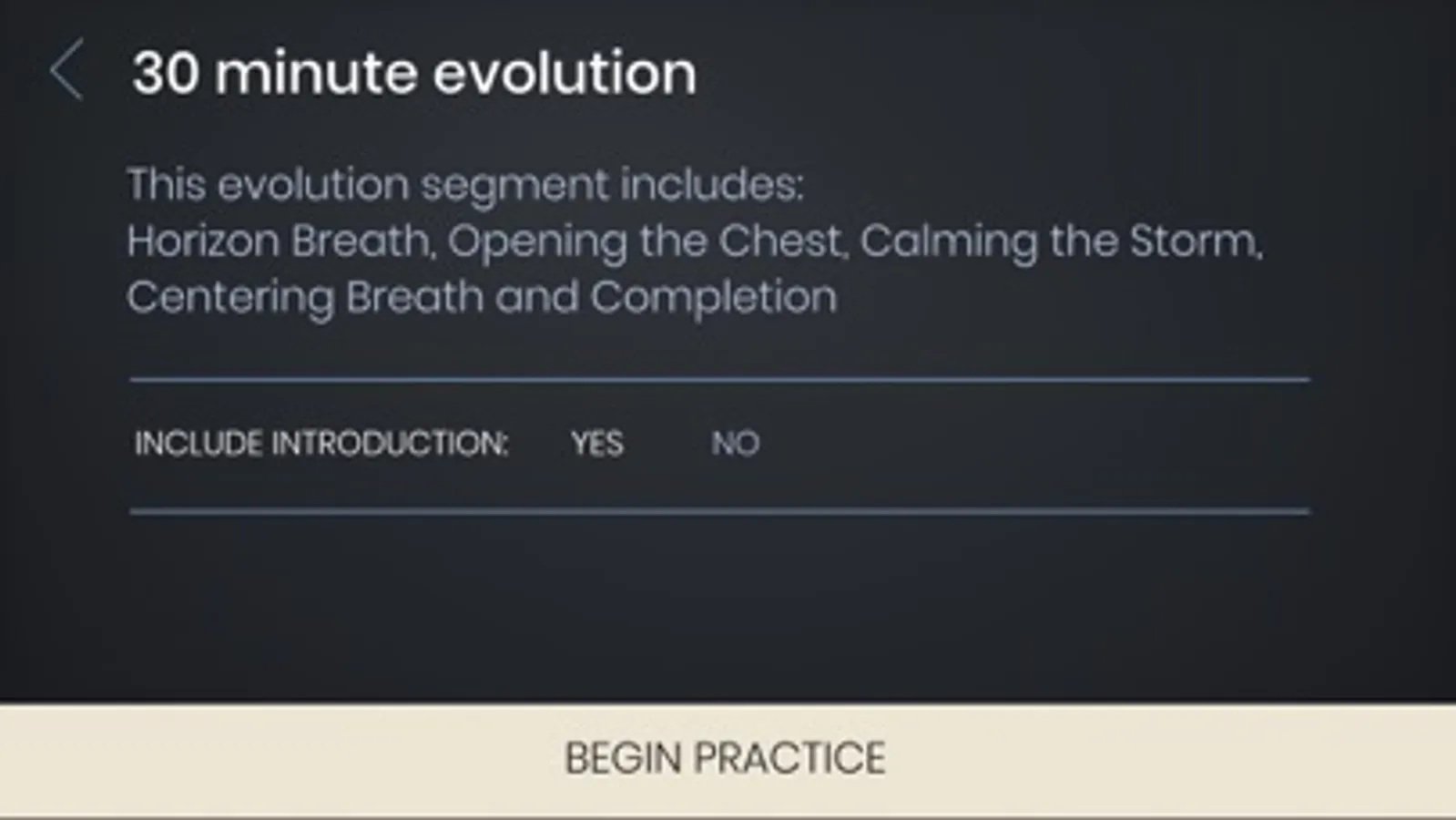The height and width of the screenshot is (820, 1456).
Task: Click the divider line above INCLUDE INTRODUCTION
Action: pyautogui.click(x=719, y=379)
